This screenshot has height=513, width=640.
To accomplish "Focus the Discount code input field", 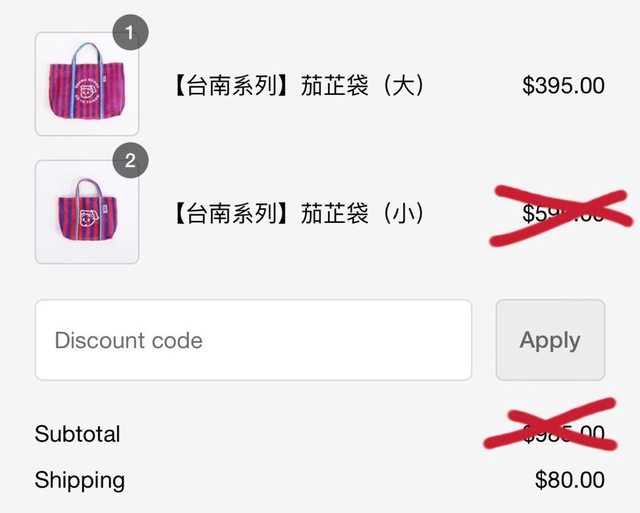I will click(x=253, y=340).
